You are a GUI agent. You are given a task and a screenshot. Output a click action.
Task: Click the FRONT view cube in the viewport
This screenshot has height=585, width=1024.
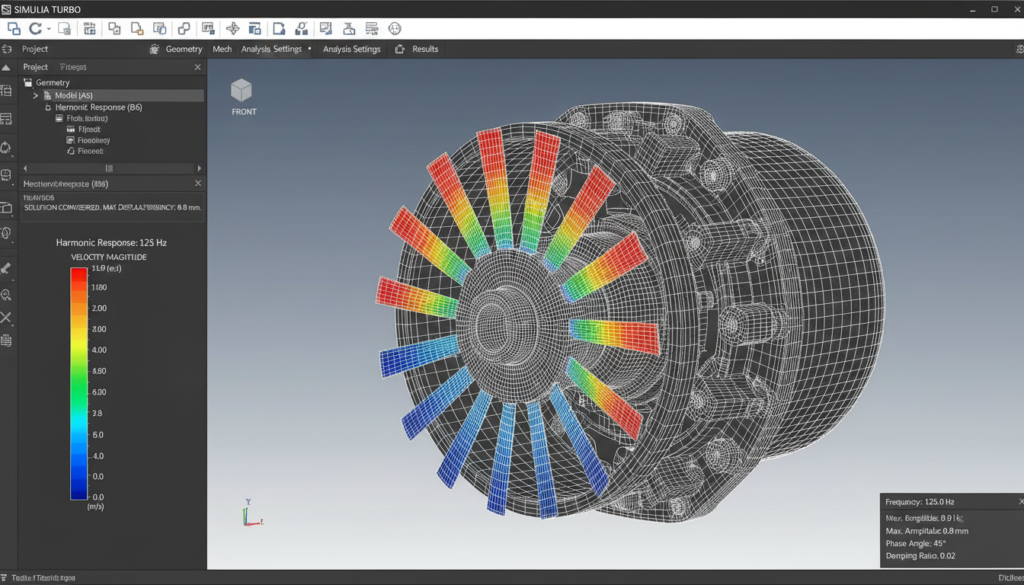[242, 90]
